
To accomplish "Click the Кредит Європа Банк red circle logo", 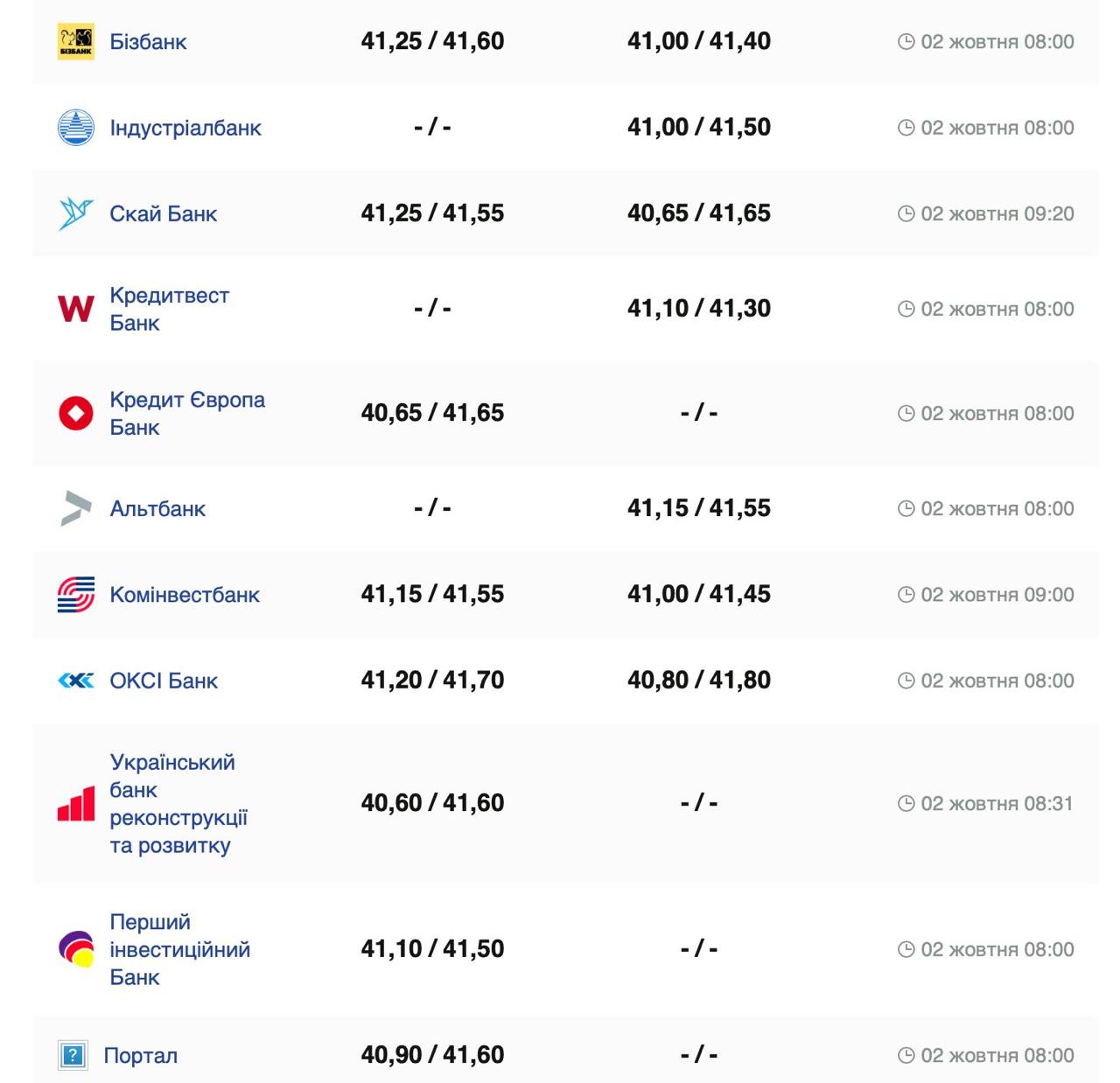I will [x=76, y=413].
